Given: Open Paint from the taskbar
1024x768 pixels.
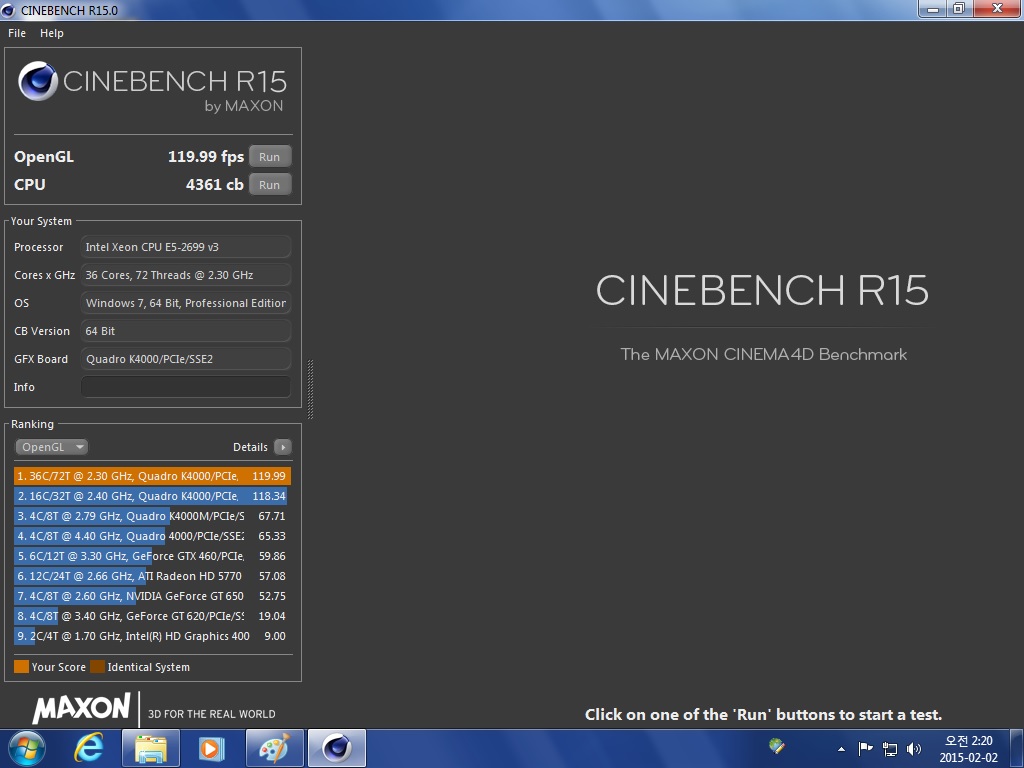Looking at the screenshot, I should pyautogui.click(x=274, y=748).
